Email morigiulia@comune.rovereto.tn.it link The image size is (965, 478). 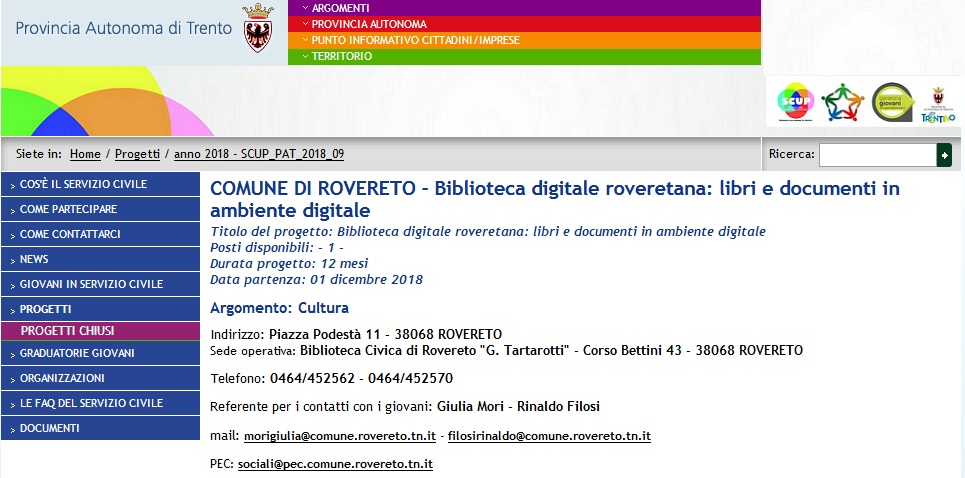point(340,436)
